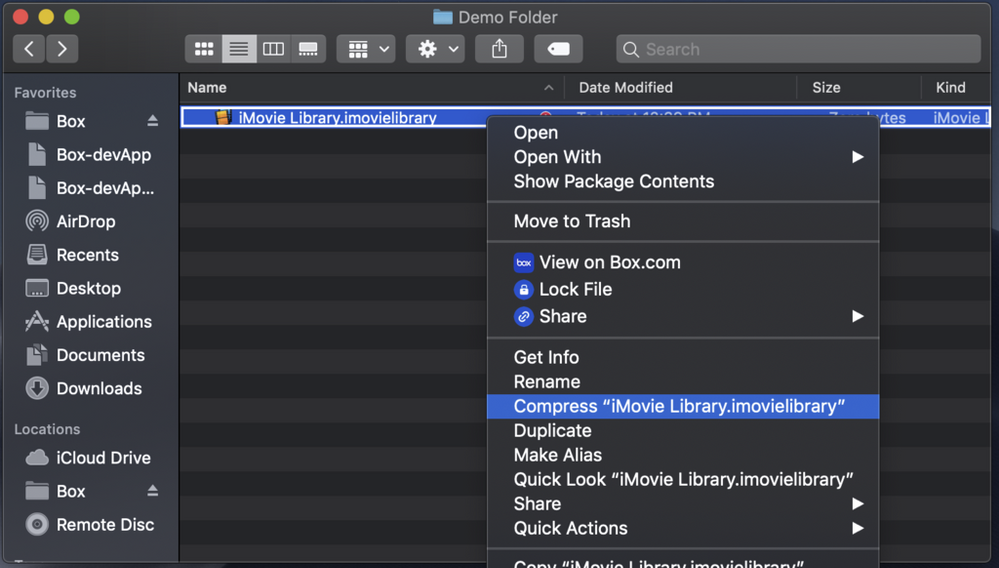999x568 pixels.
Task: Choose Open from the context menu
Action: (x=683, y=132)
